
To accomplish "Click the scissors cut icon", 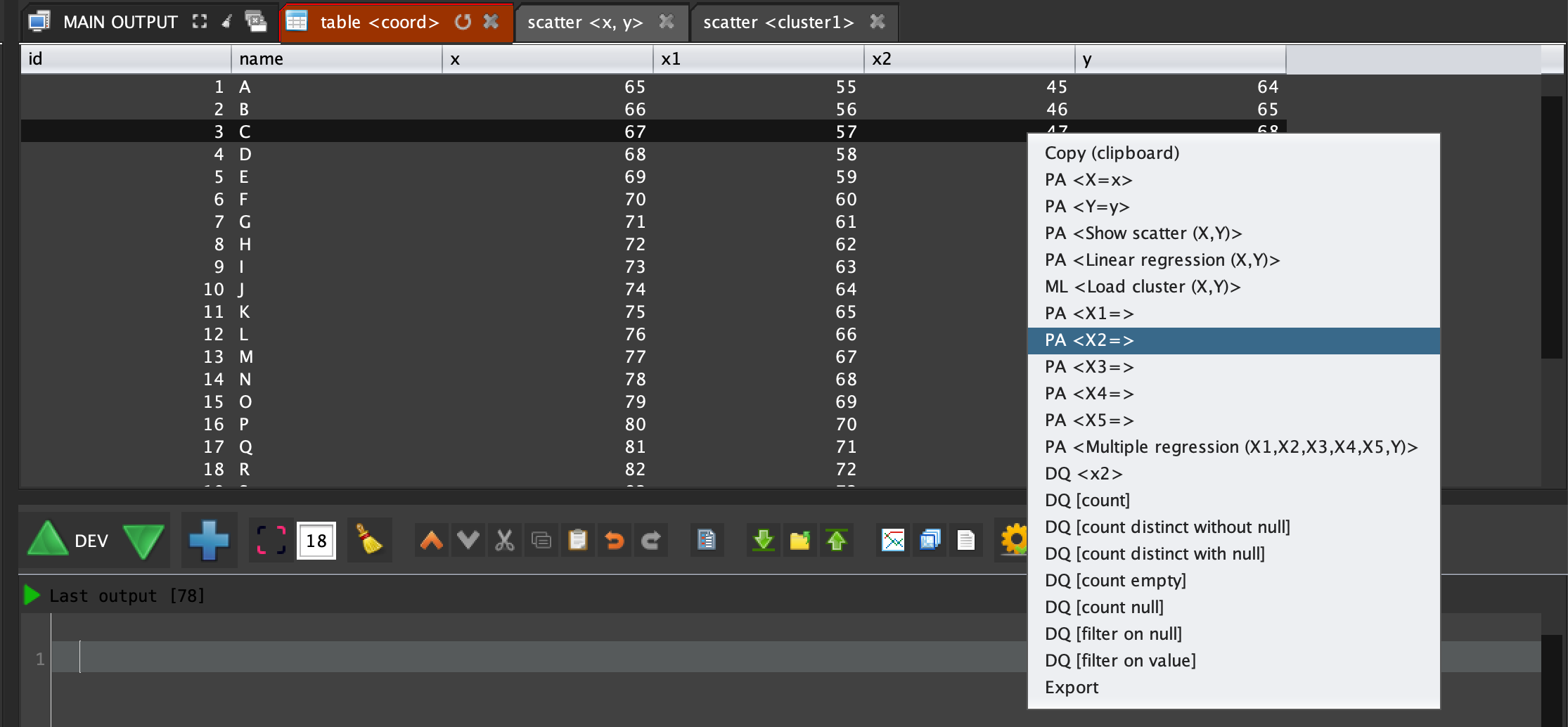I will [504, 540].
